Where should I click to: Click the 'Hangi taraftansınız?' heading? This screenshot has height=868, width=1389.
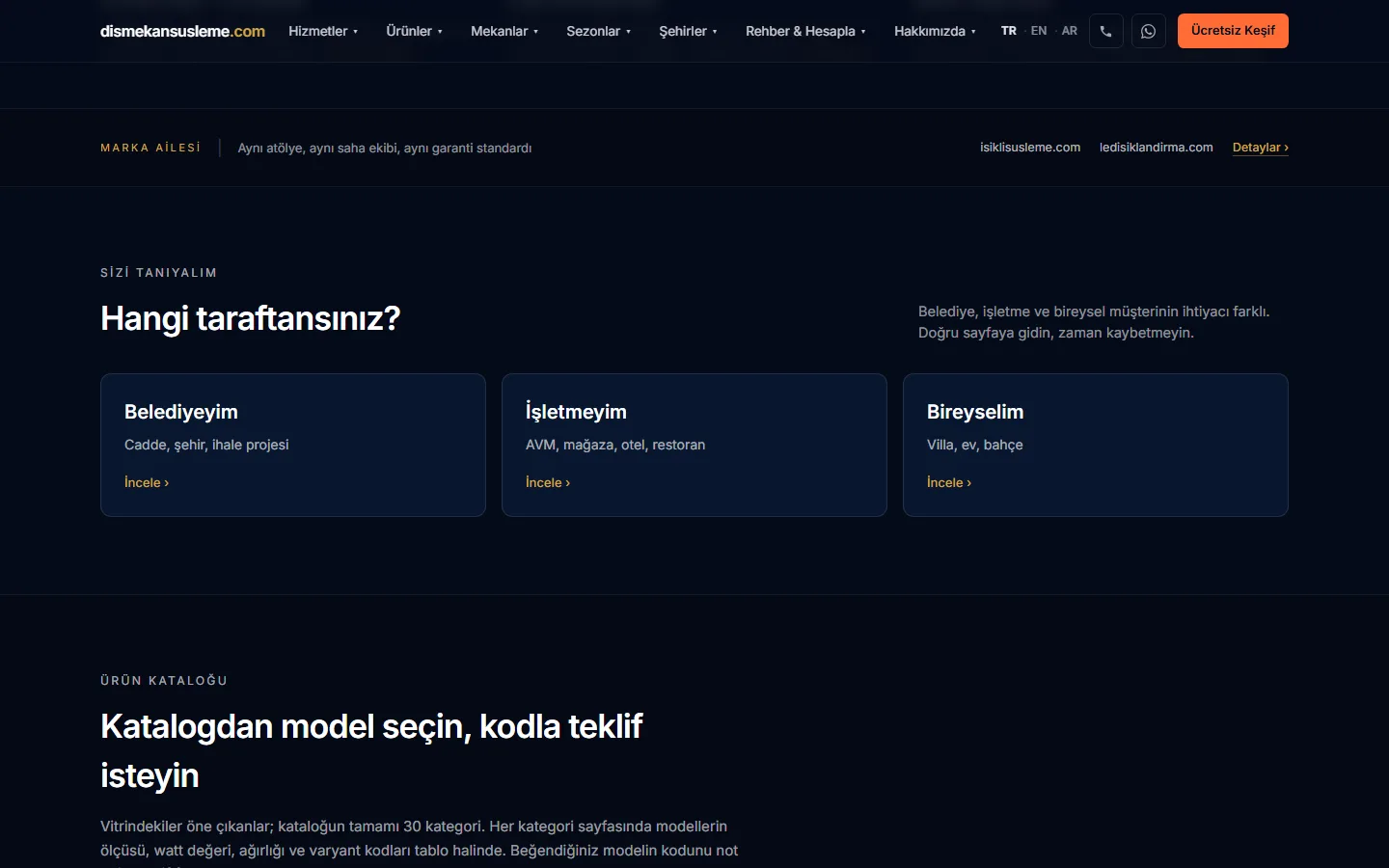[x=250, y=318]
